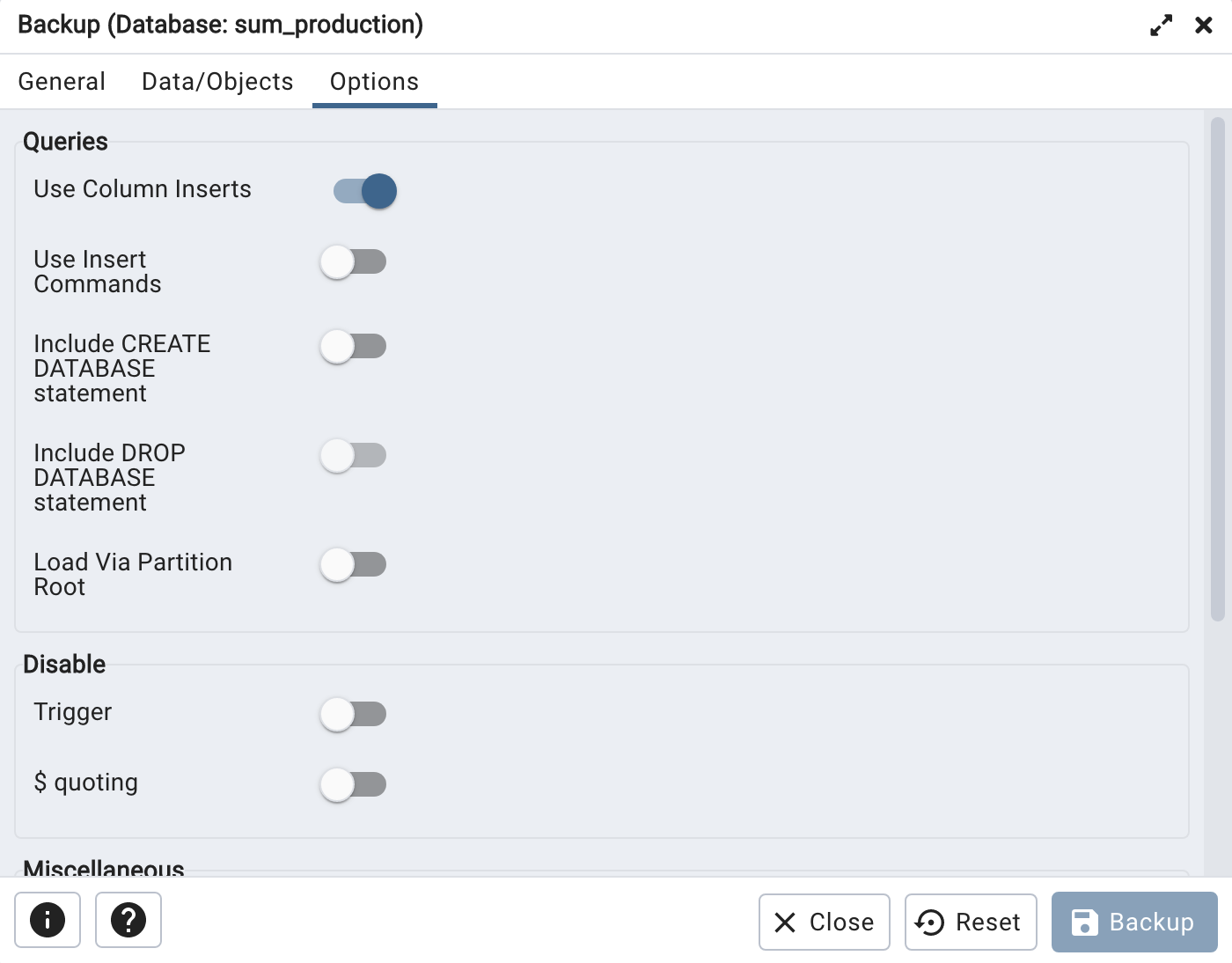This screenshot has height=963, width=1232.
Task: Switch on the Trigger disable option
Action: click(353, 714)
